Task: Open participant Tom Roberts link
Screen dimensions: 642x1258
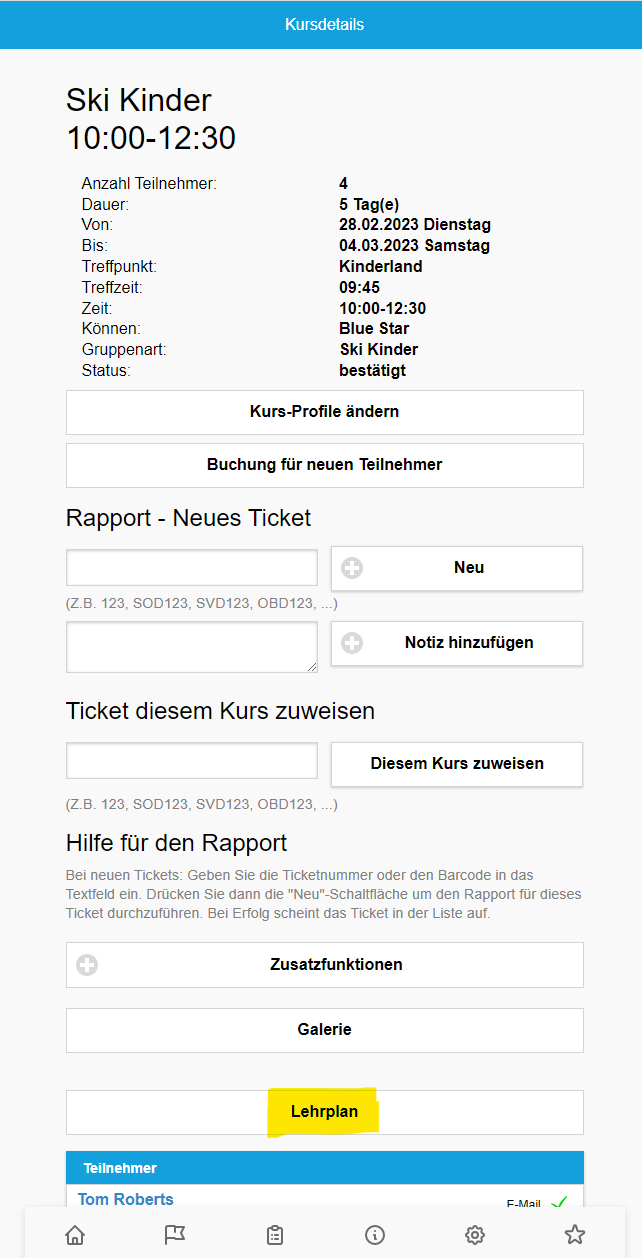Action: click(126, 1199)
